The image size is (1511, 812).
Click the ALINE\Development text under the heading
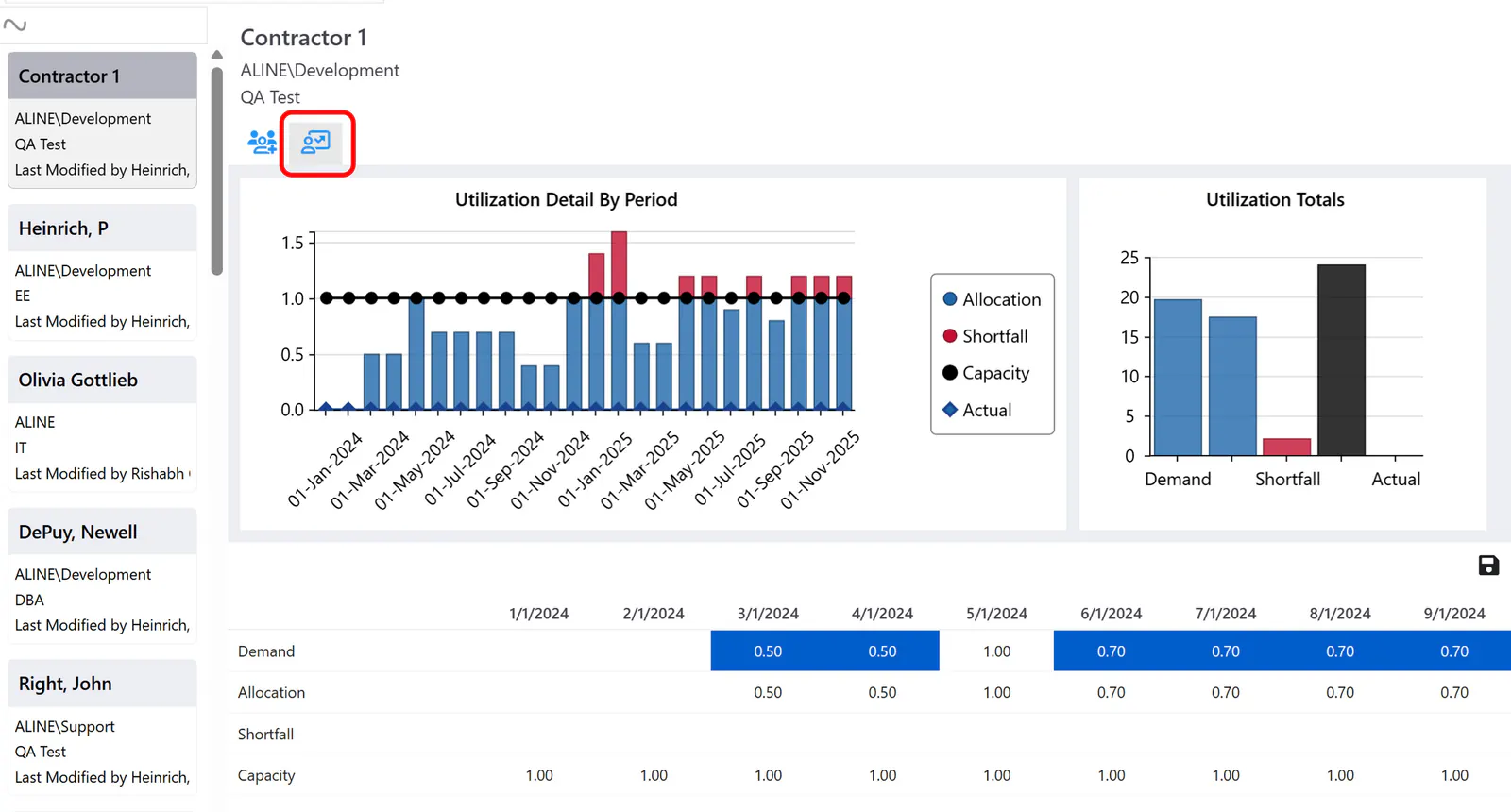(x=319, y=70)
